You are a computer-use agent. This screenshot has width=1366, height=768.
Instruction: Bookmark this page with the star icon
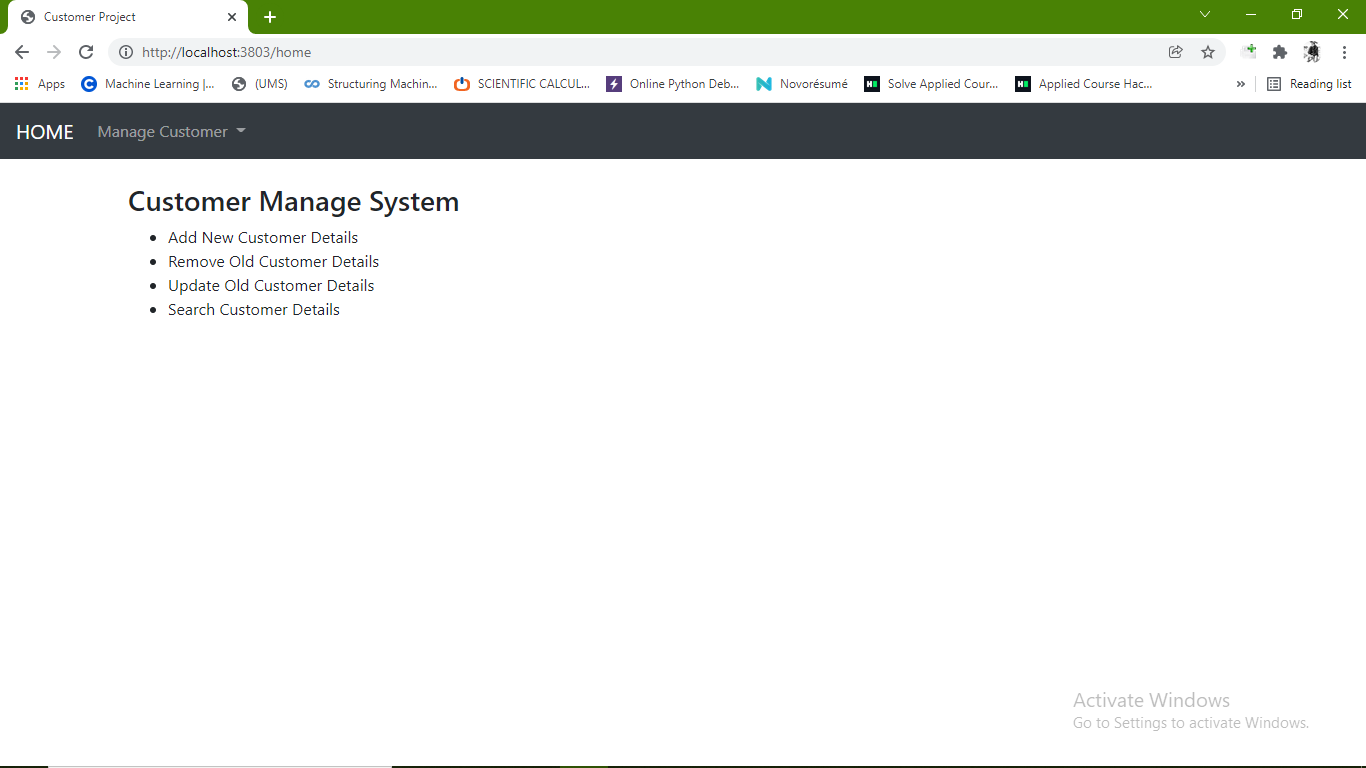pos(1208,52)
